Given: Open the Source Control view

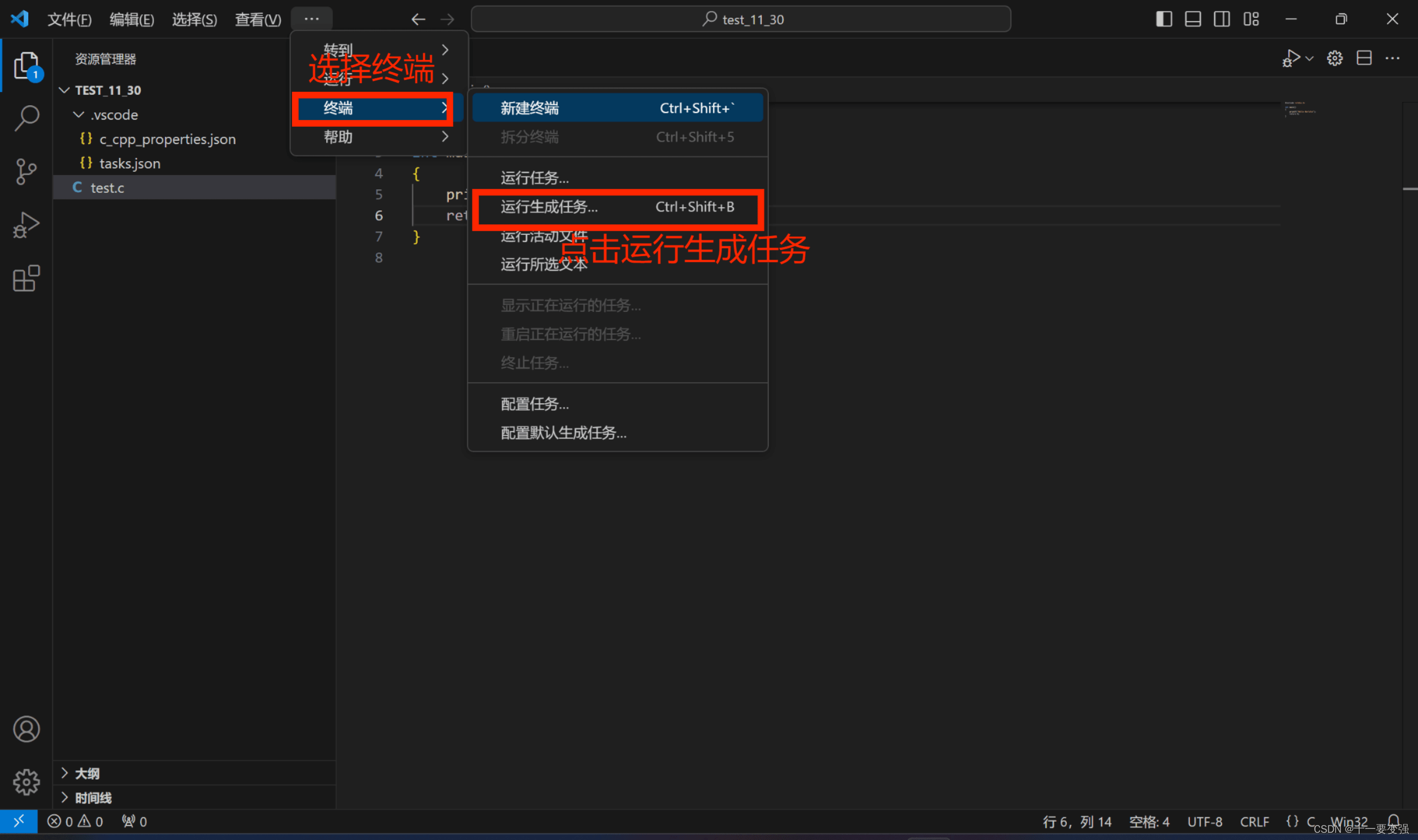Looking at the screenshot, I should click(x=26, y=172).
